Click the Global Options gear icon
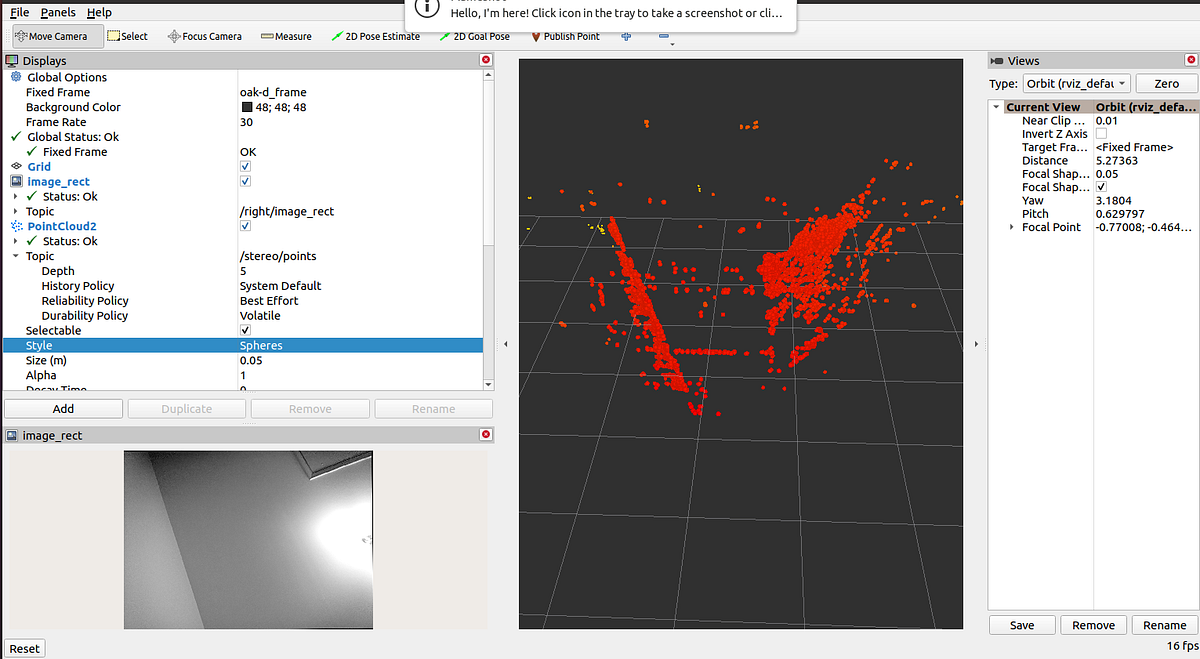Screen dimensions: 1200x659 16,77
